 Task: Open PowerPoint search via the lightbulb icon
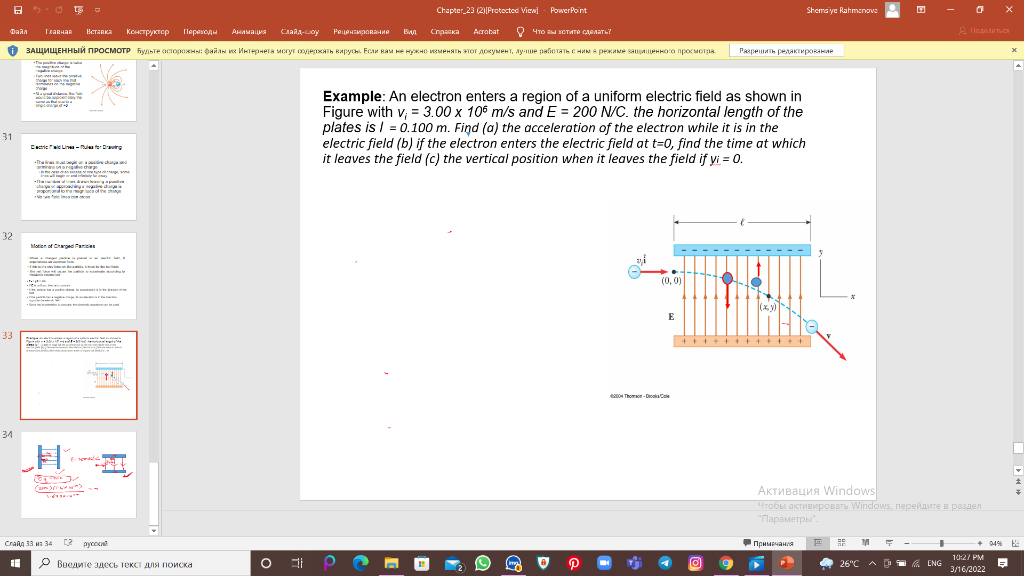[x=519, y=31]
